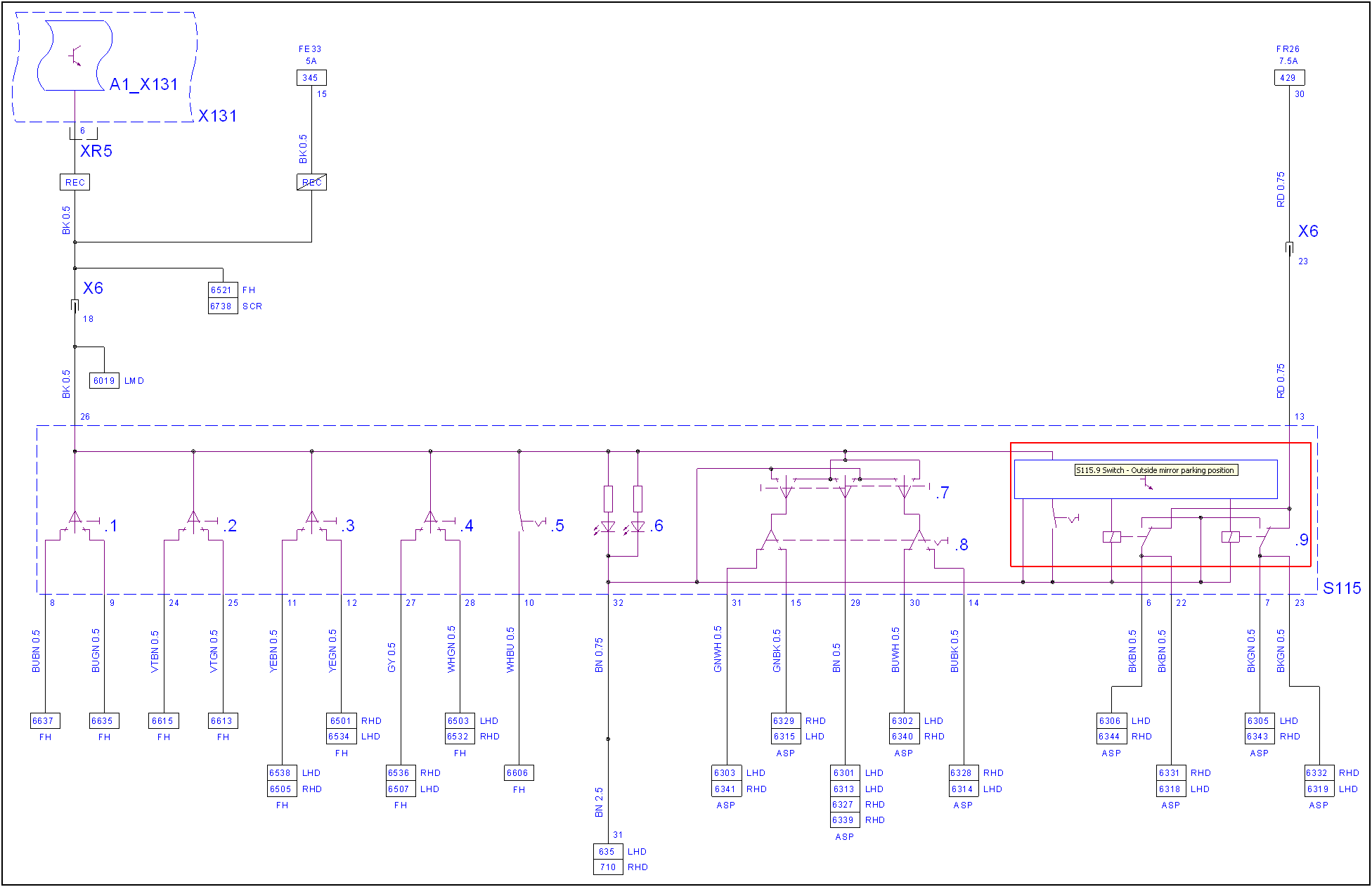The width and height of the screenshot is (1372, 887).
Task: Follow reference 6332 RHD ASP
Action: click(x=1318, y=773)
